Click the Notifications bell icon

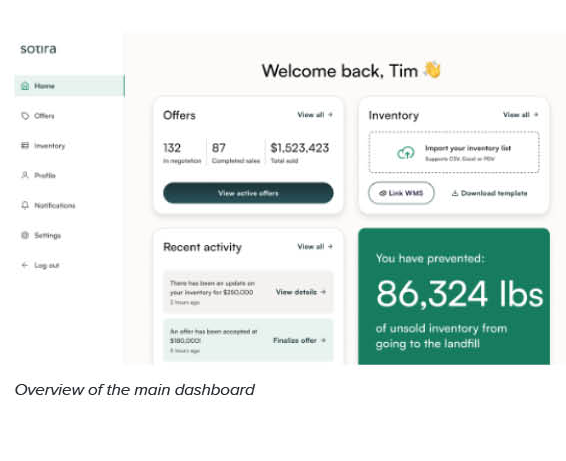pos(25,205)
